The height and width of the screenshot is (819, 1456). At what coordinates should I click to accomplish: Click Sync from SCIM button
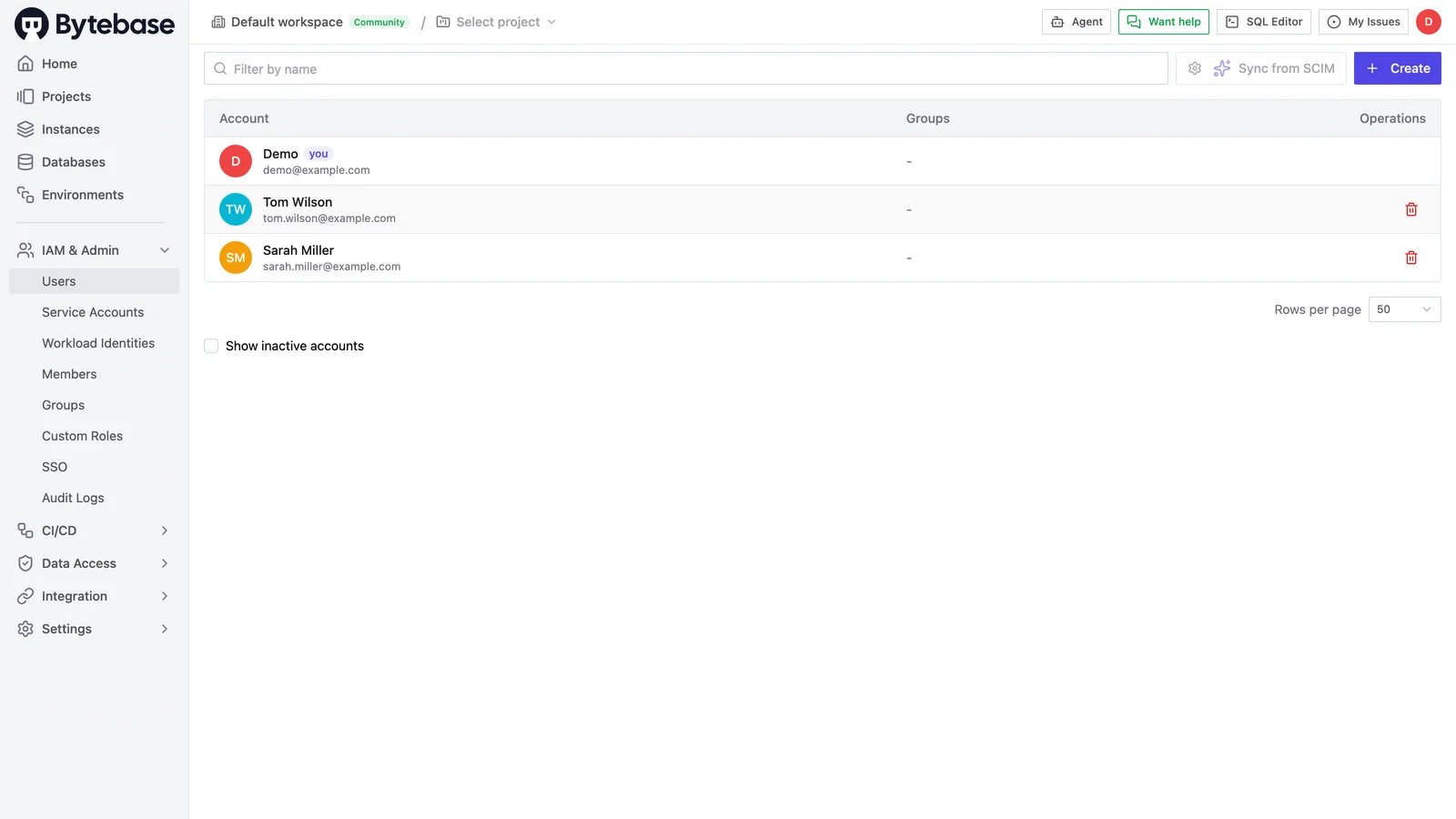[x=1274, y=68]
